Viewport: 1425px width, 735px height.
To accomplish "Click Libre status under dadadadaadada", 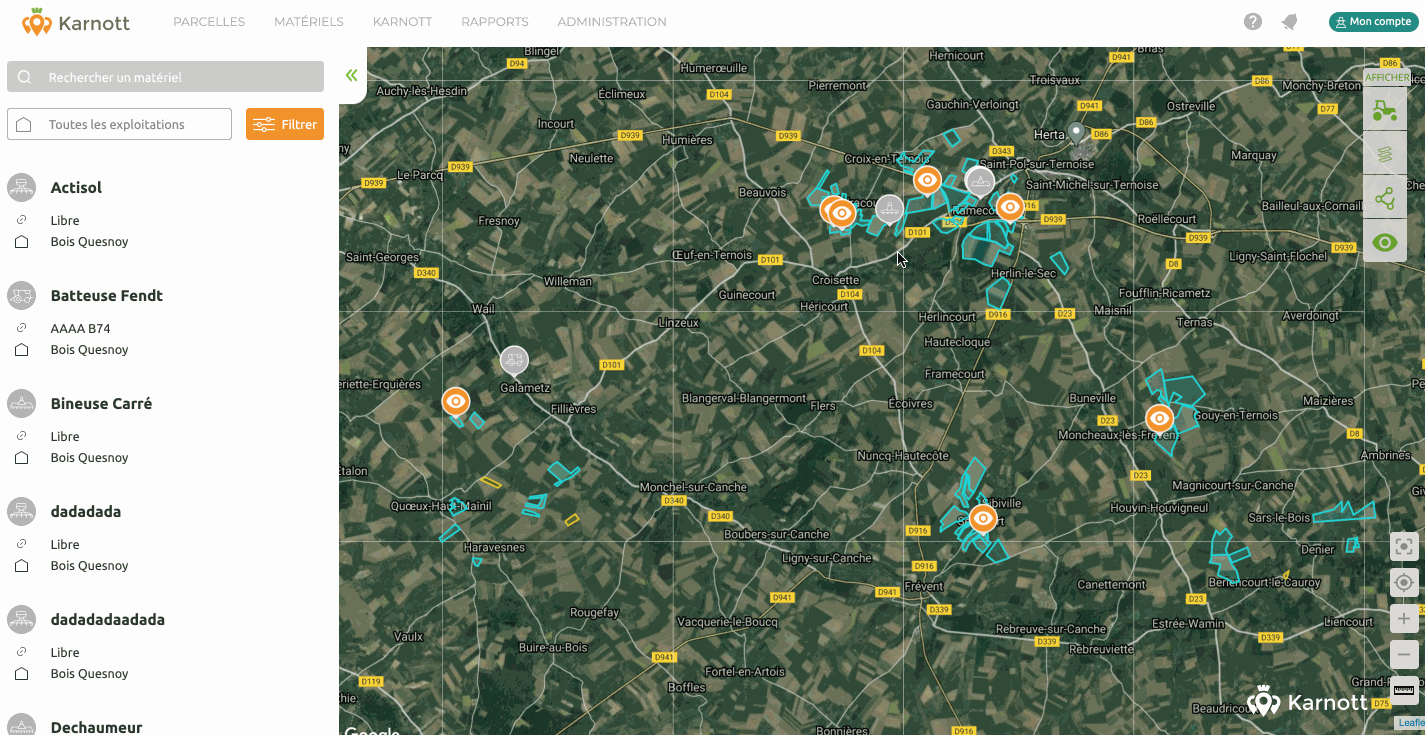I will click(65, 652).
